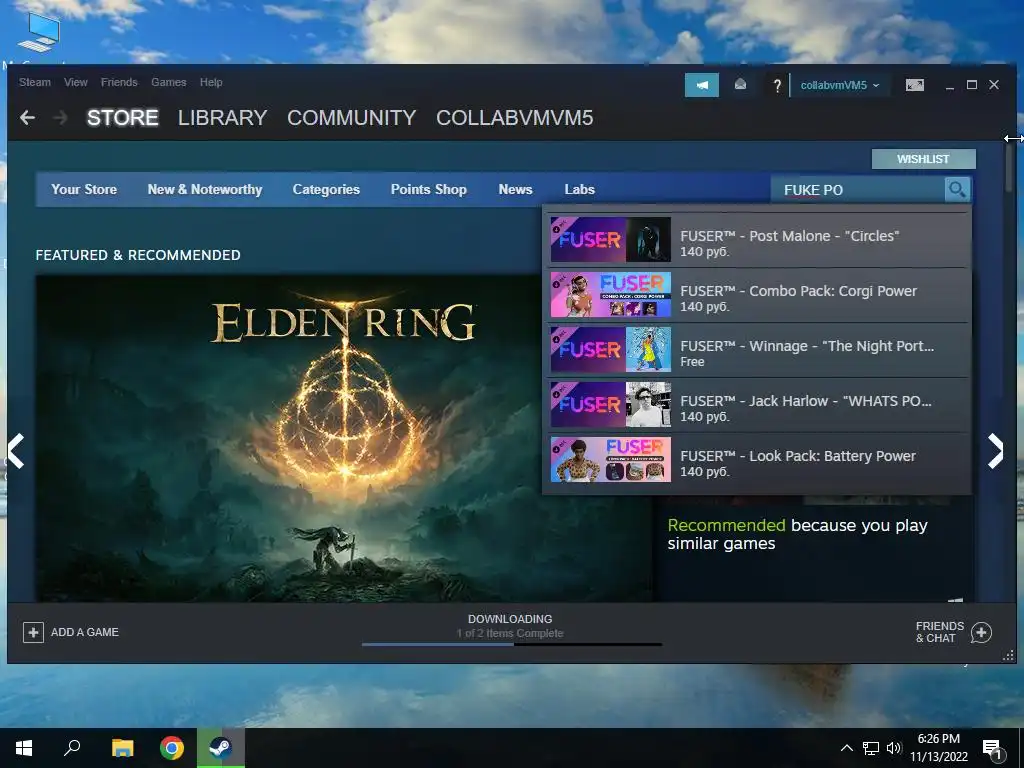This screenshot has height=768, width=1024.
Task: Click the WISHLIST button
Action: pos(923,159)
